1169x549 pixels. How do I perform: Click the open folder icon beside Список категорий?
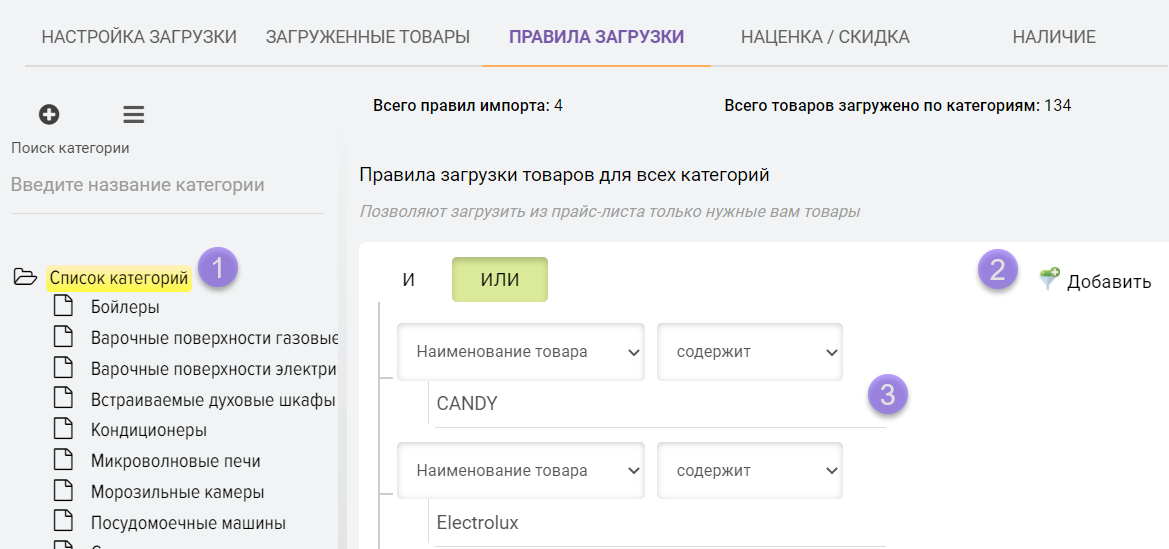pyautogui.click(x=25, y=278)
